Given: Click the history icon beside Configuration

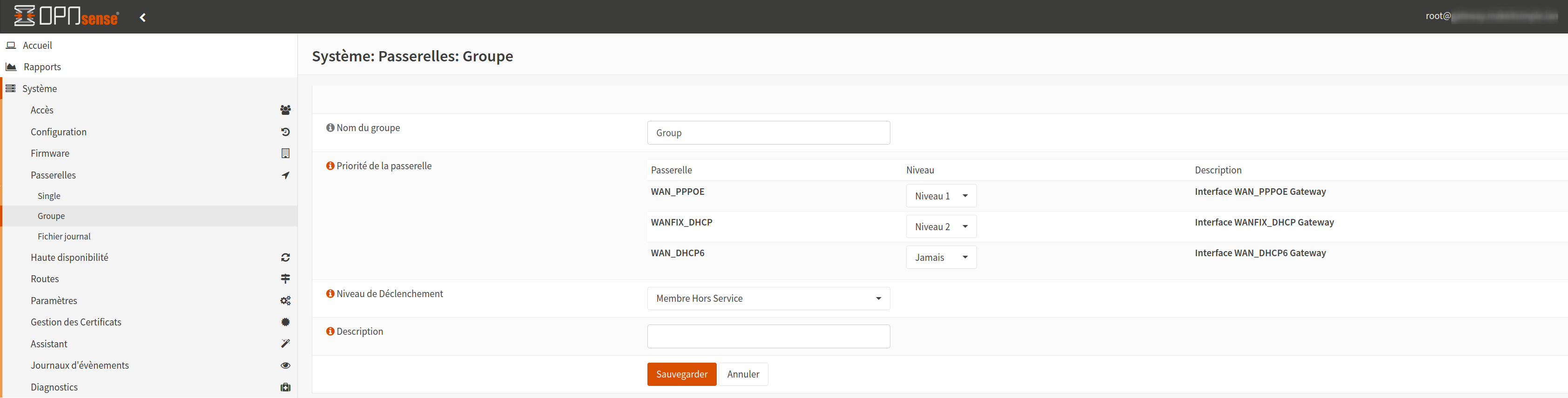Looking at the screenshot, I should (285, 132).
